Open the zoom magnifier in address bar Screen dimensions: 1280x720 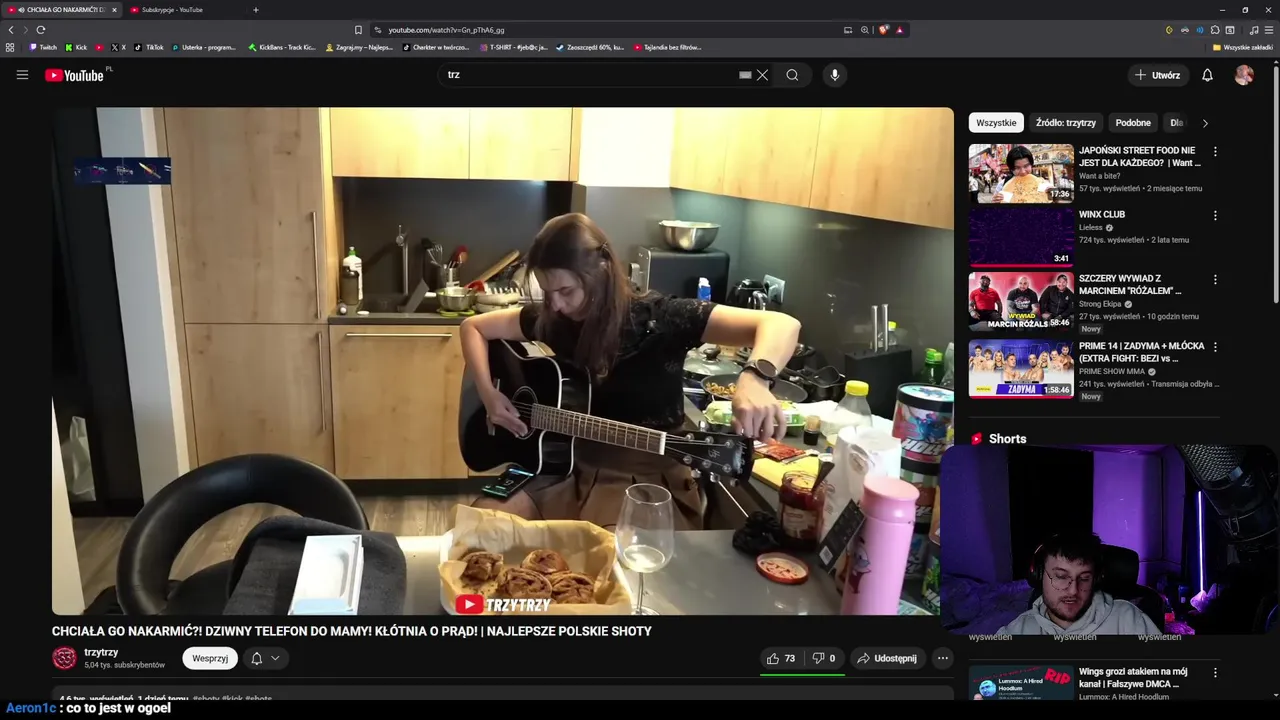[865, 30]
